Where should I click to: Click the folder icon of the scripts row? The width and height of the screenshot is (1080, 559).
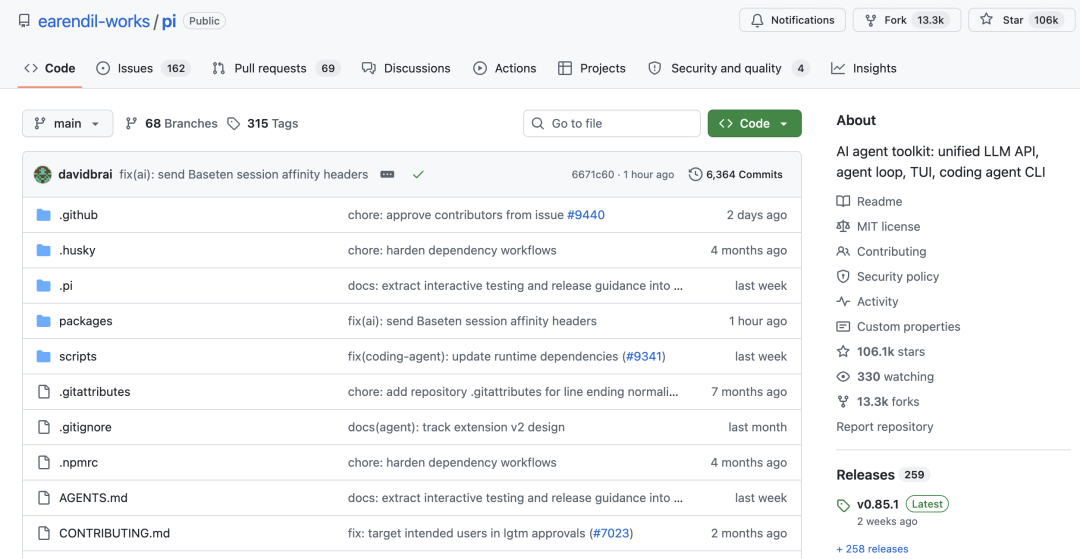(x=43, y=357)
